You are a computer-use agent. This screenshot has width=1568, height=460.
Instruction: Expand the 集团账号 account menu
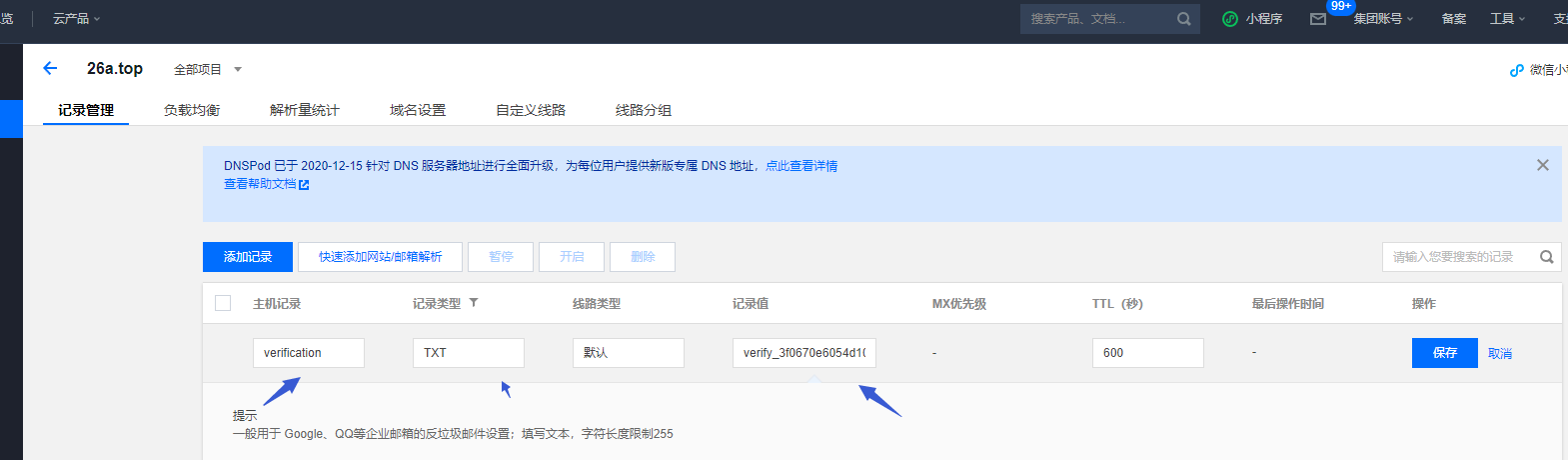click(x=1383, y=19)
